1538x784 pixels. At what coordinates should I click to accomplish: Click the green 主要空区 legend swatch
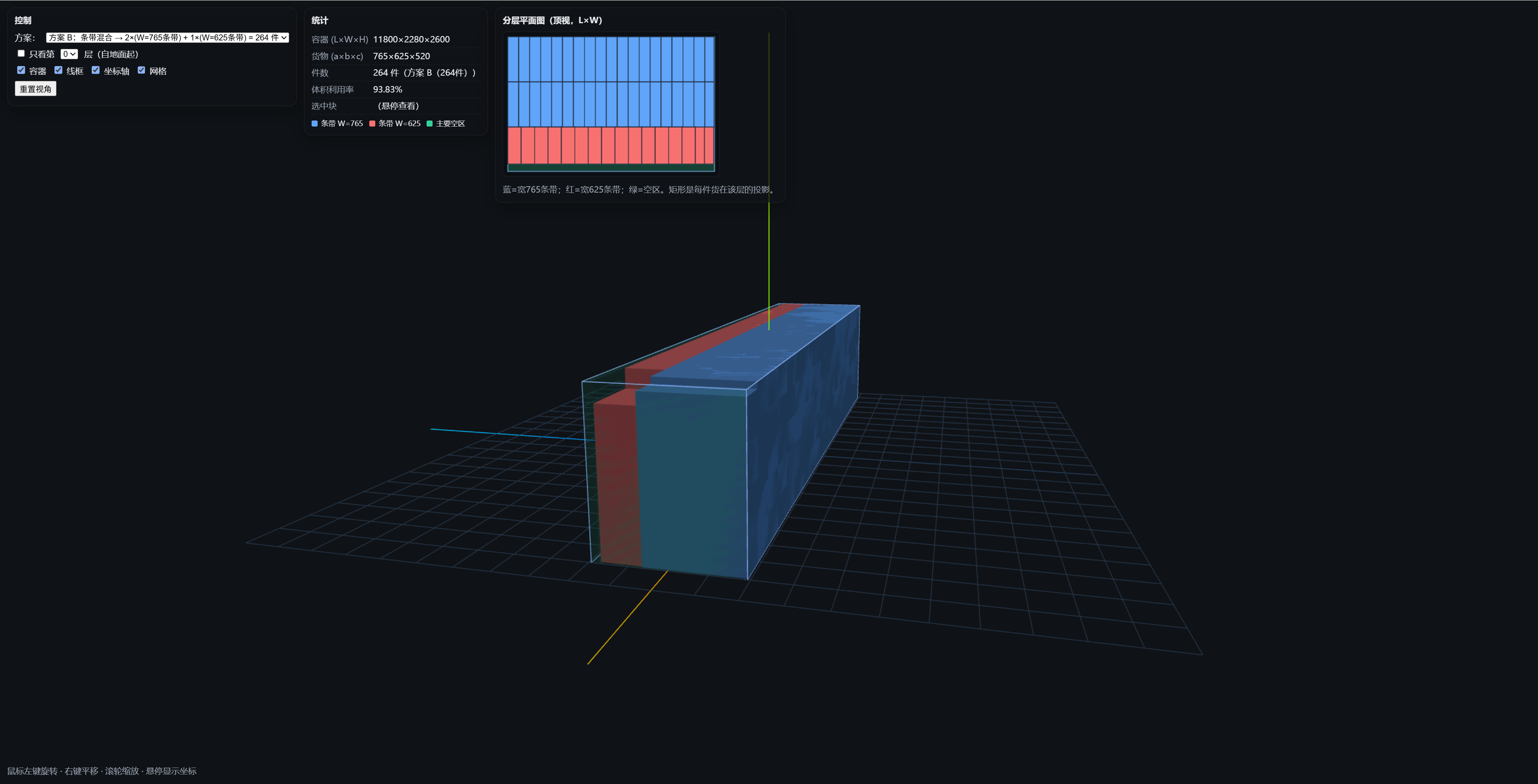tap(429, 124)
